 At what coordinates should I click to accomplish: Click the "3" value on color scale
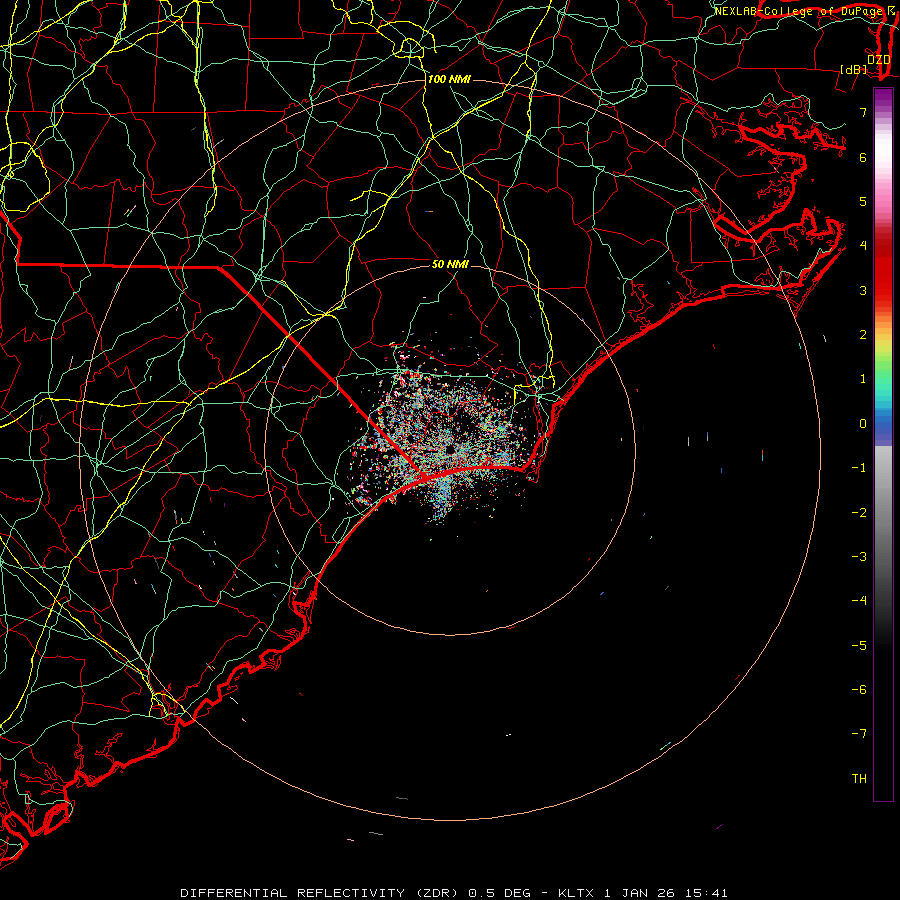click(x=863, y=290)
